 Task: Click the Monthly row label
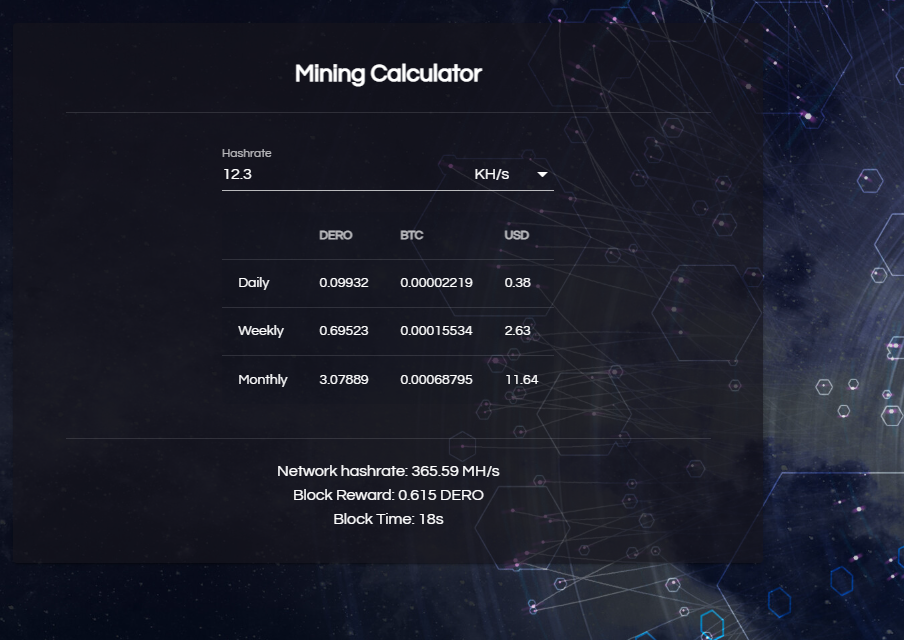pyautogui.click(x=262, y=379)
